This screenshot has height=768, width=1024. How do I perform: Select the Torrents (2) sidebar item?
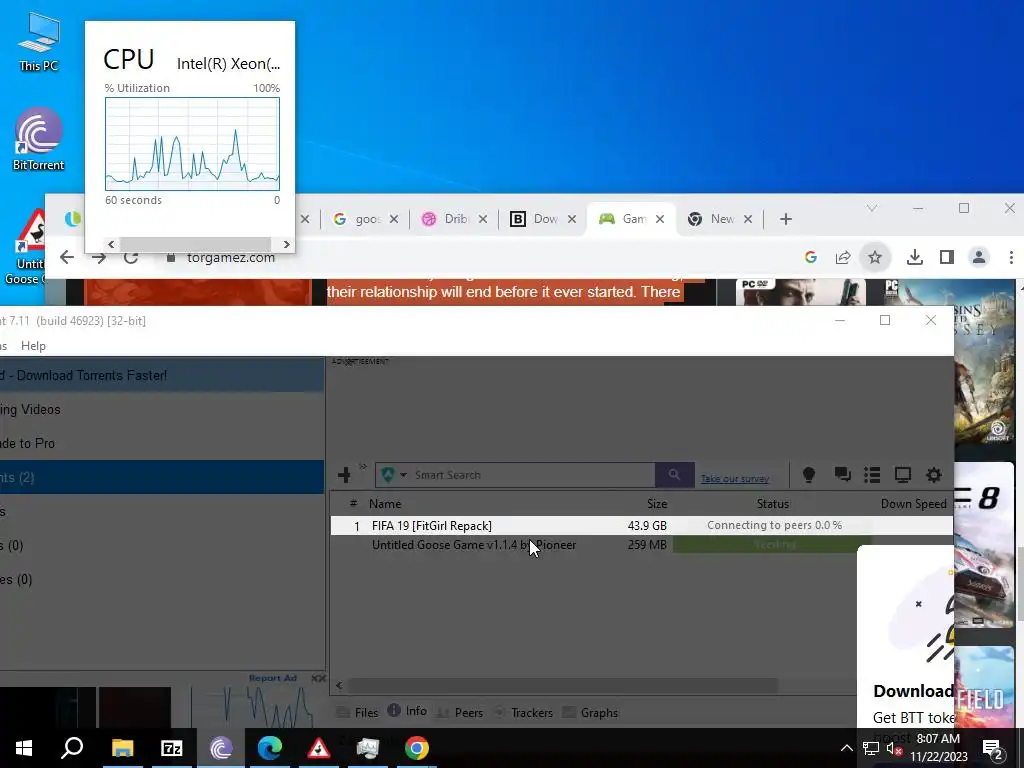pyautogui.click(x=161, y=477)
